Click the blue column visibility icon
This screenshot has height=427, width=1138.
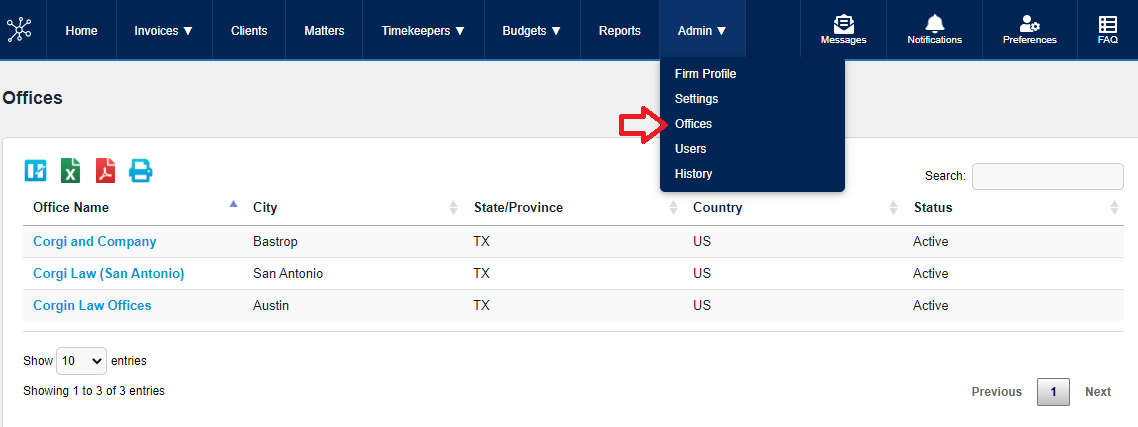click(36, 171)
